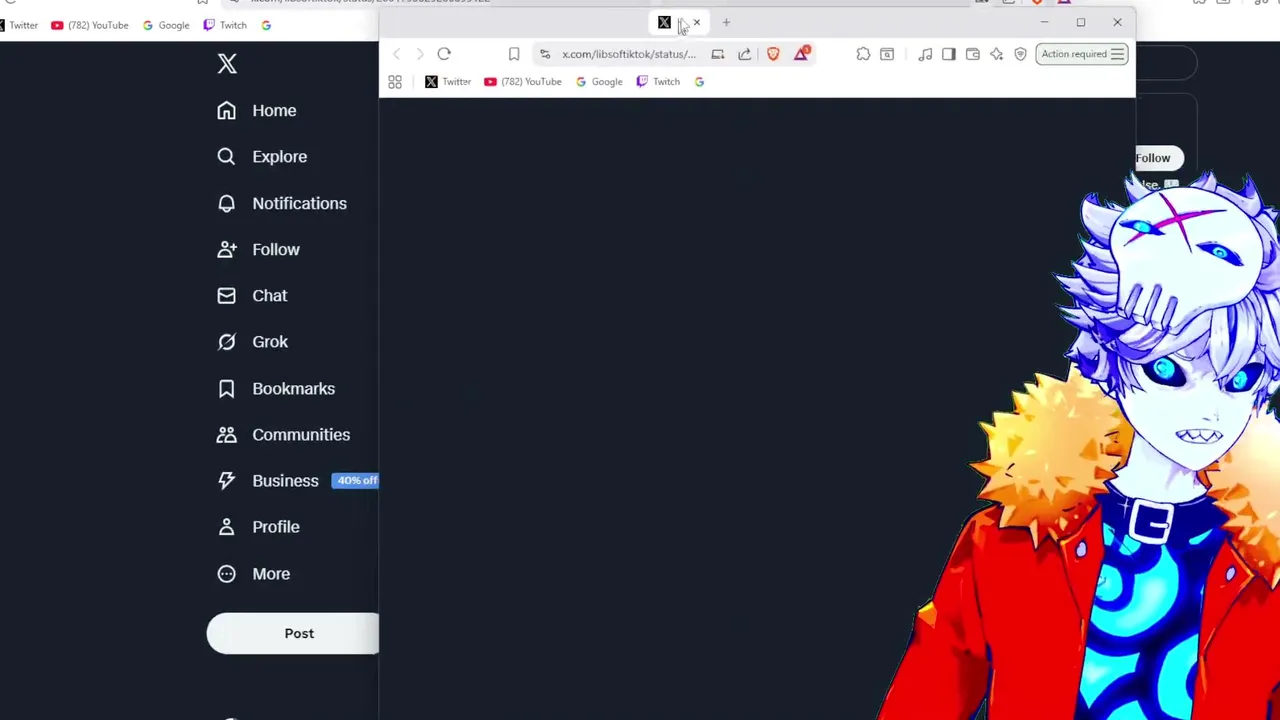Open Twitter bookmark in front window

(448, 82)
